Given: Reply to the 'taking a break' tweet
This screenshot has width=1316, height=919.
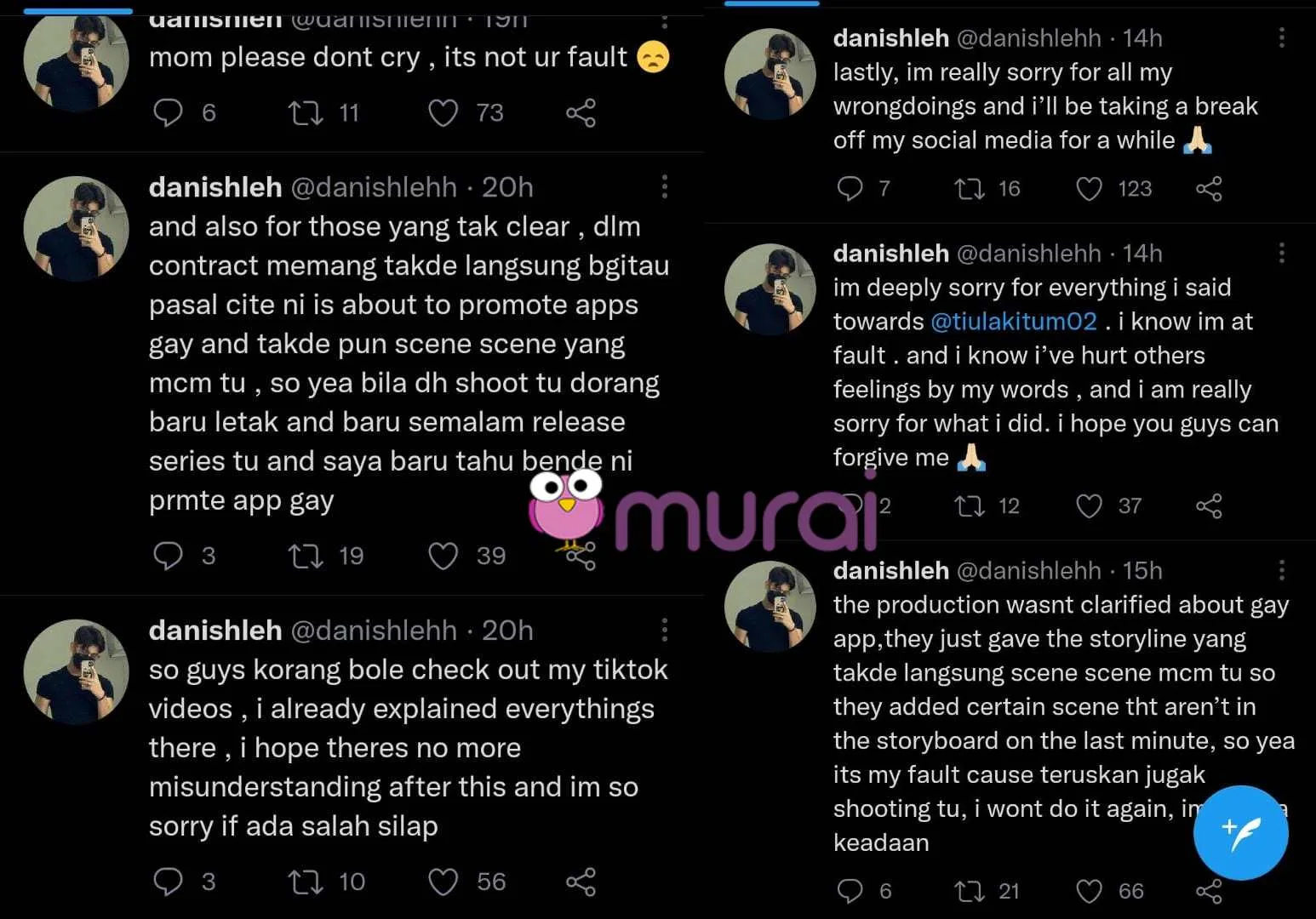Looking at the screenshot, I should (850, 188).
